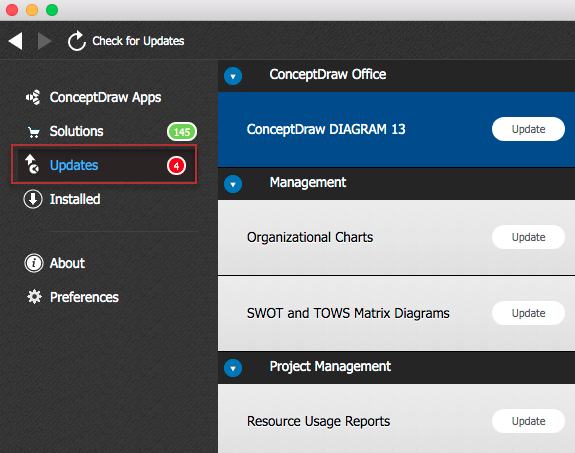The width and height of the screenshot is (575, 453).
Task: Select the Resource Usage Reports row
Action: [x=396, y=419]
